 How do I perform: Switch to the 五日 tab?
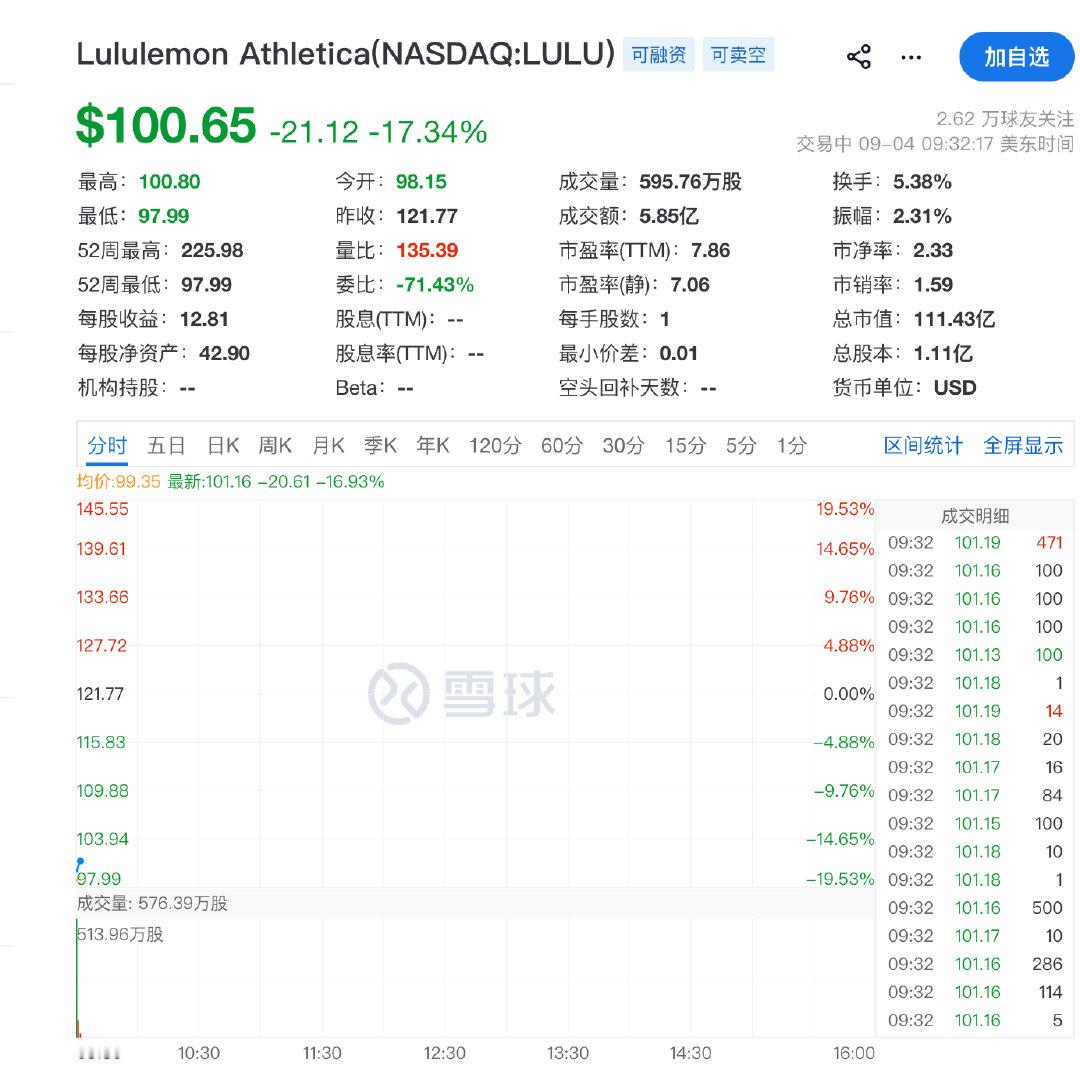click(166, 445)
